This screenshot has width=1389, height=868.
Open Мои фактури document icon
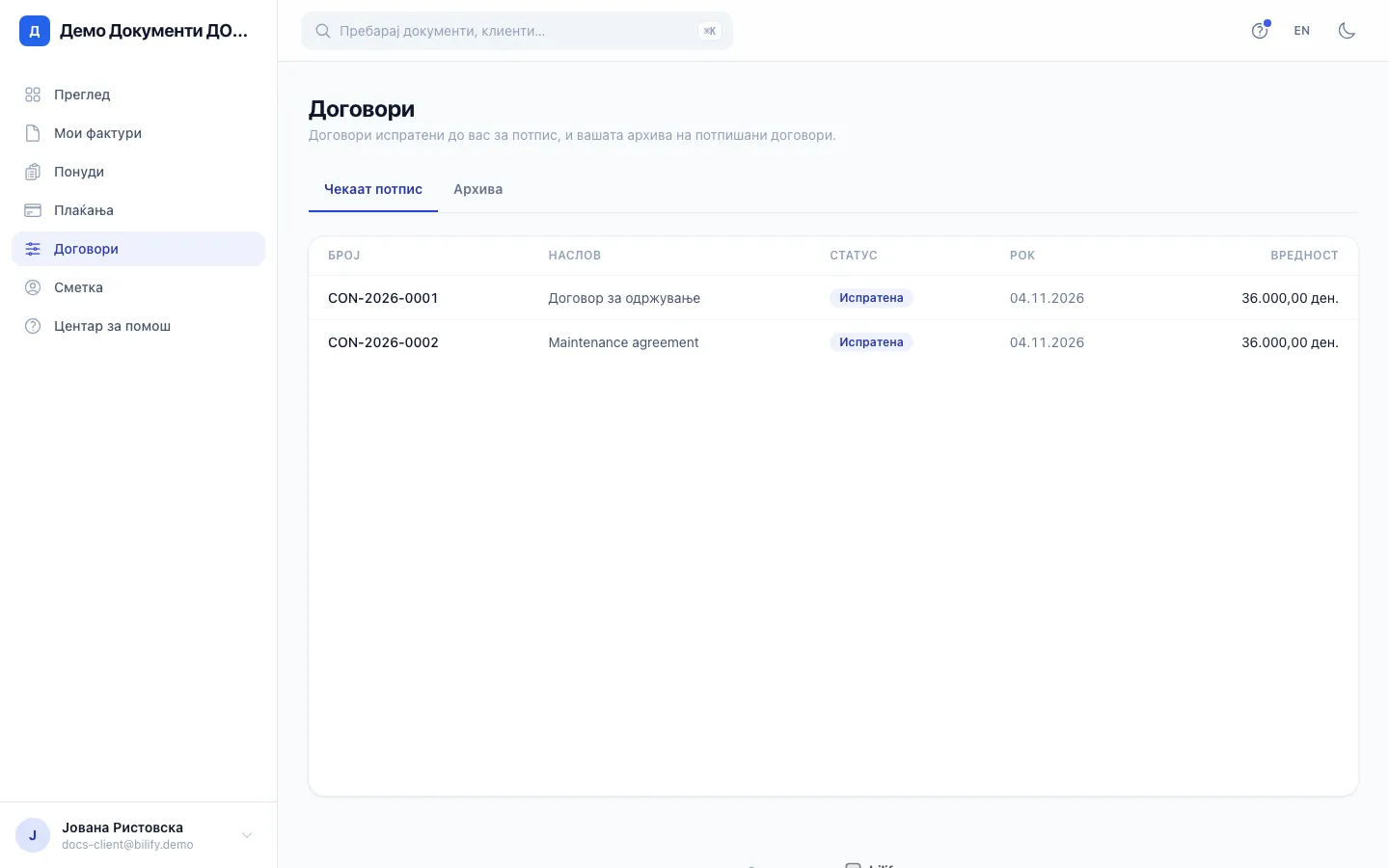pos(33,133)
